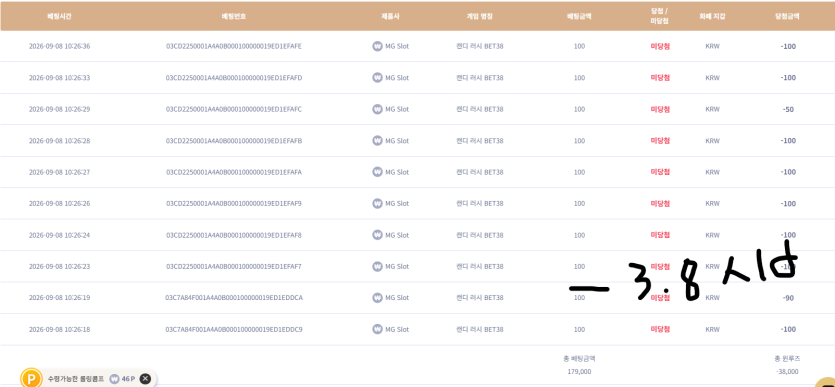Click the 미당첨 status in the 10:26:27 row

(x=660, y=172)
